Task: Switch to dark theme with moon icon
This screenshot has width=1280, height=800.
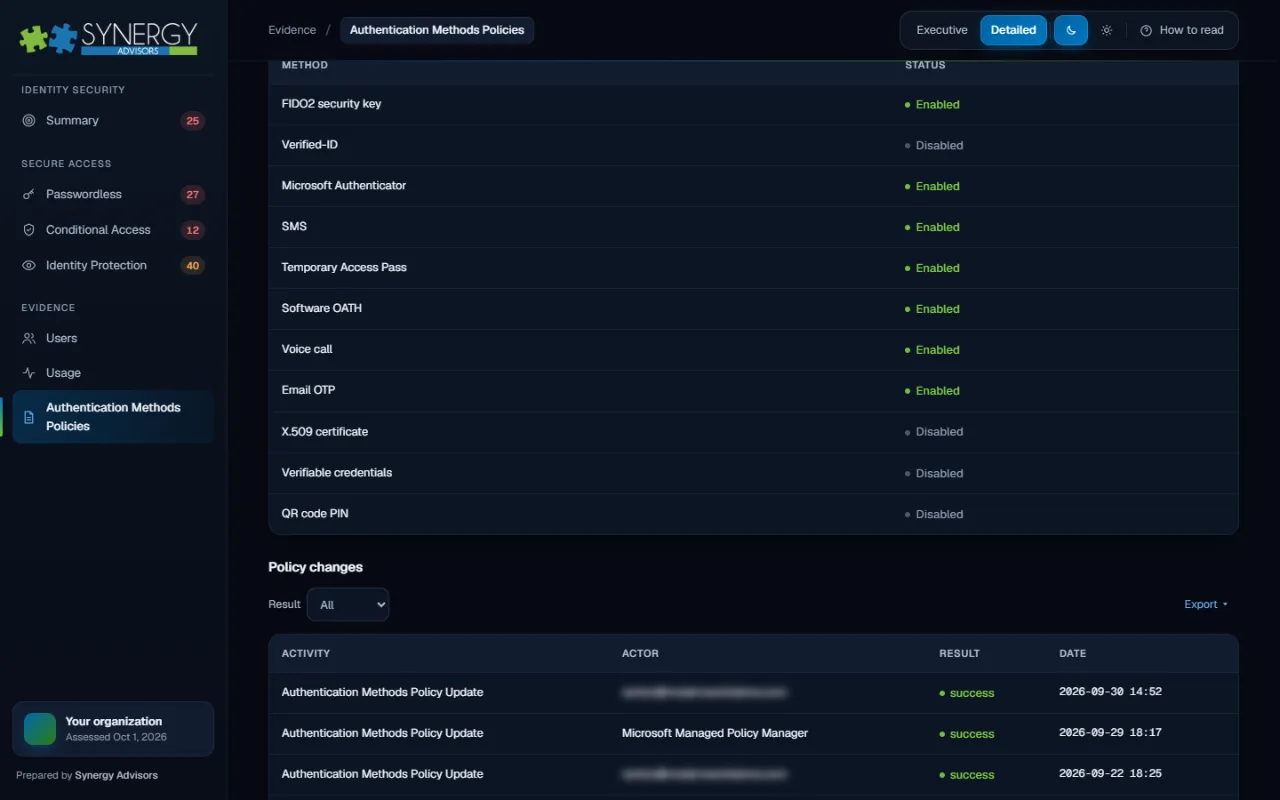Action: (1071, 30)
